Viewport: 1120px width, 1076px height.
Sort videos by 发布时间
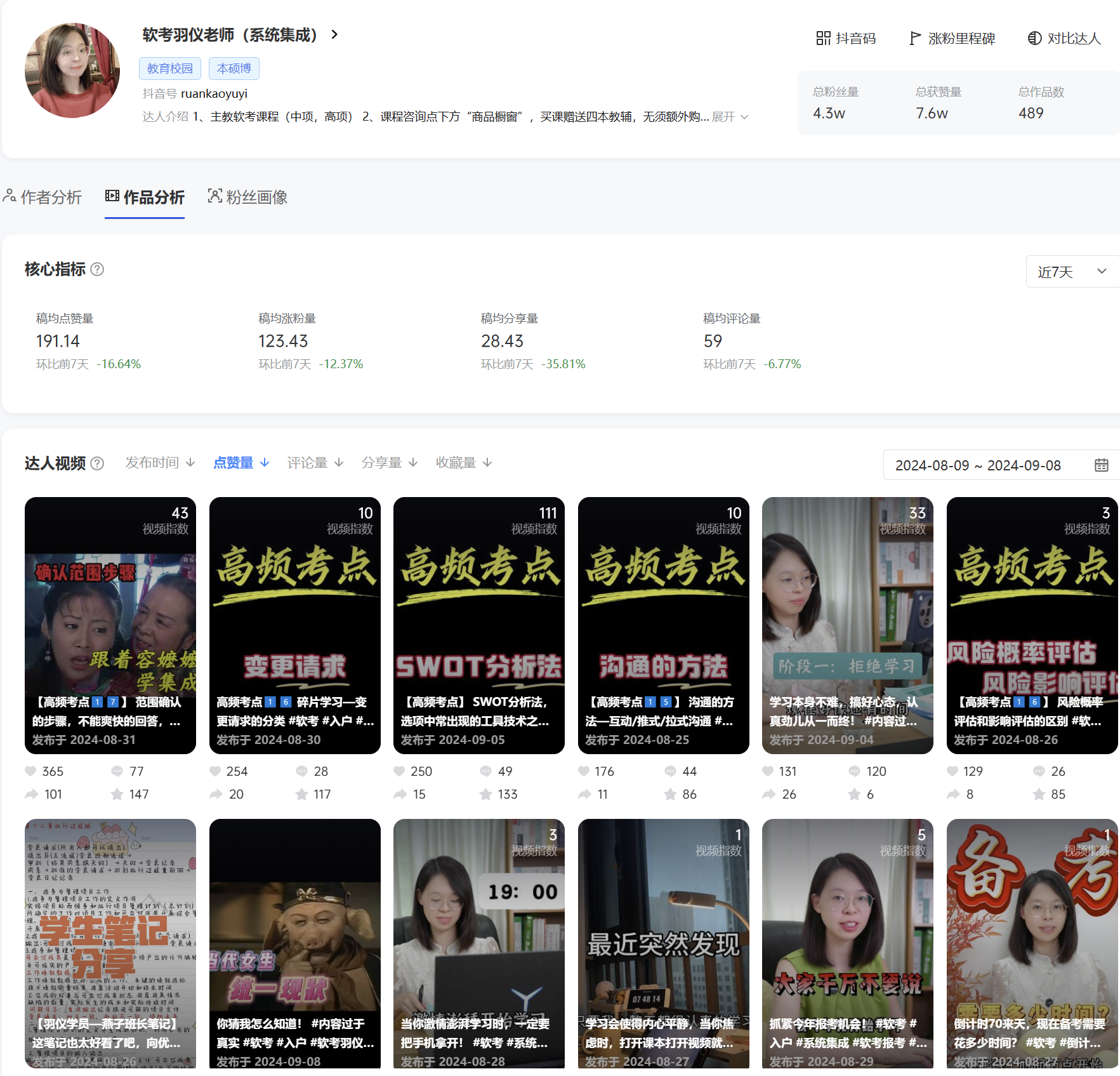[x=160, y=463]
